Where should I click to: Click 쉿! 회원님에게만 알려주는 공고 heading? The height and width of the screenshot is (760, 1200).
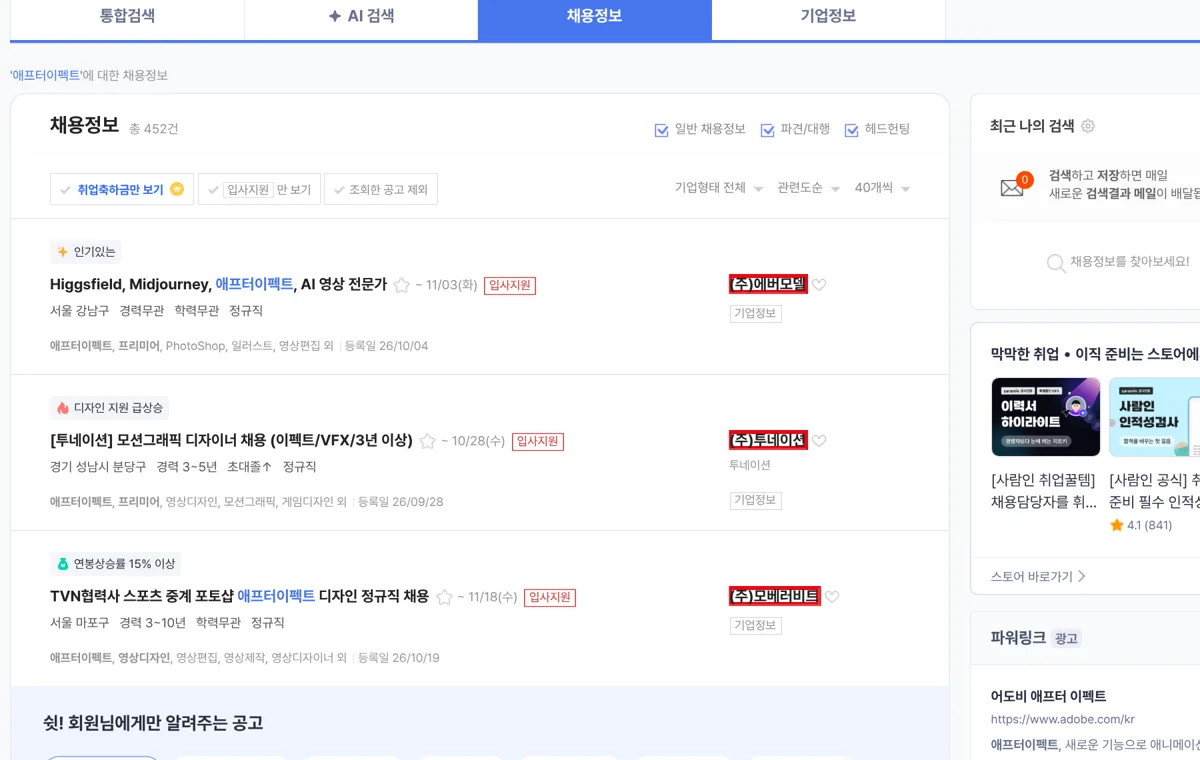coord(153,723)
